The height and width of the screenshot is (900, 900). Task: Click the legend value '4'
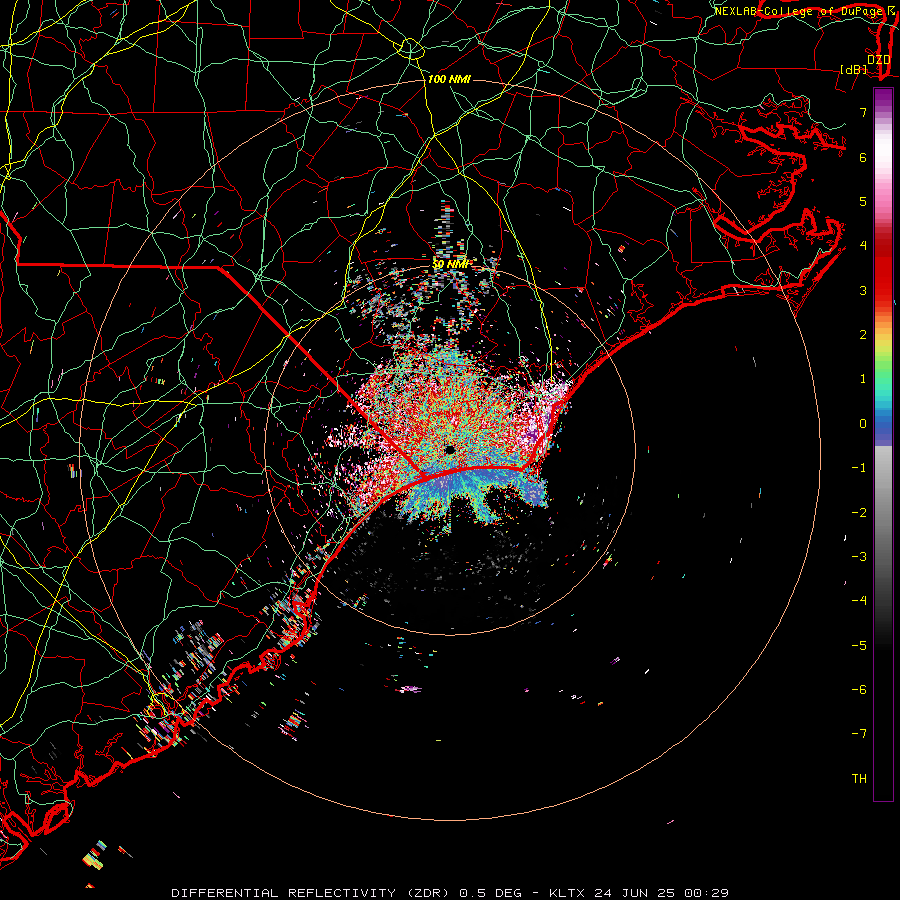click(x=863, y=246)
